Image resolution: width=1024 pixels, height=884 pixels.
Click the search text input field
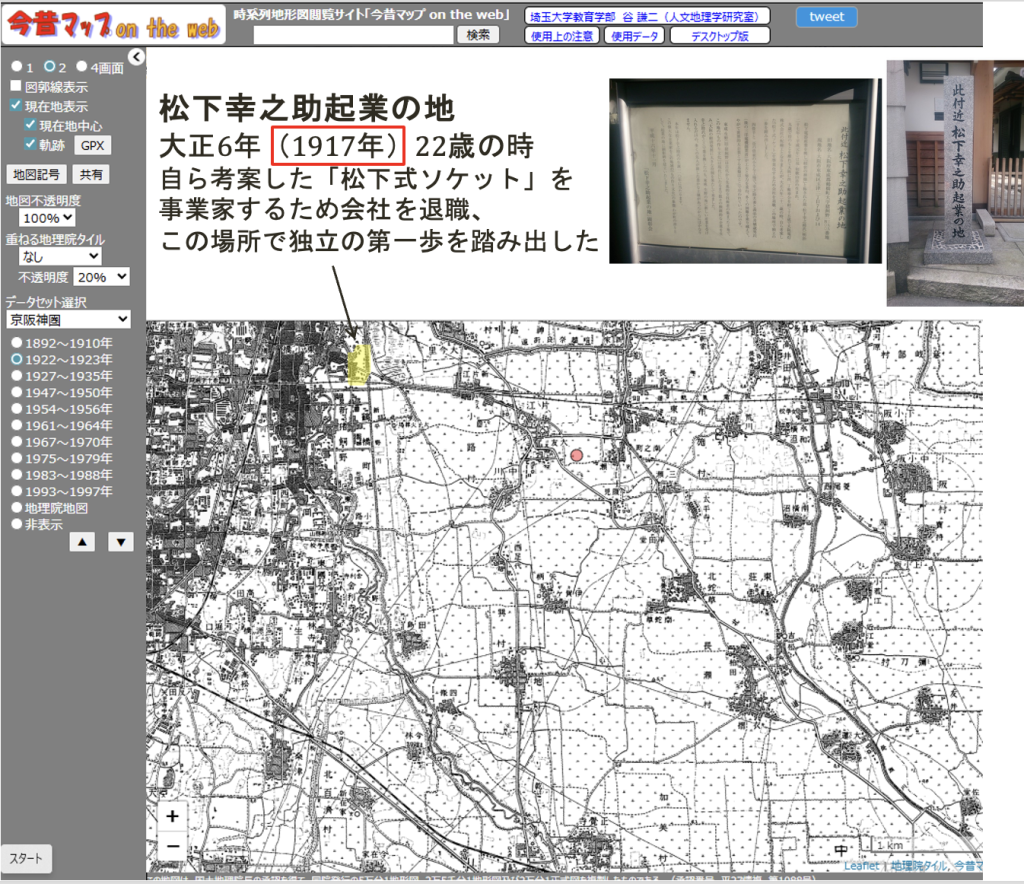pyautogui.click(x=354, y=35)
